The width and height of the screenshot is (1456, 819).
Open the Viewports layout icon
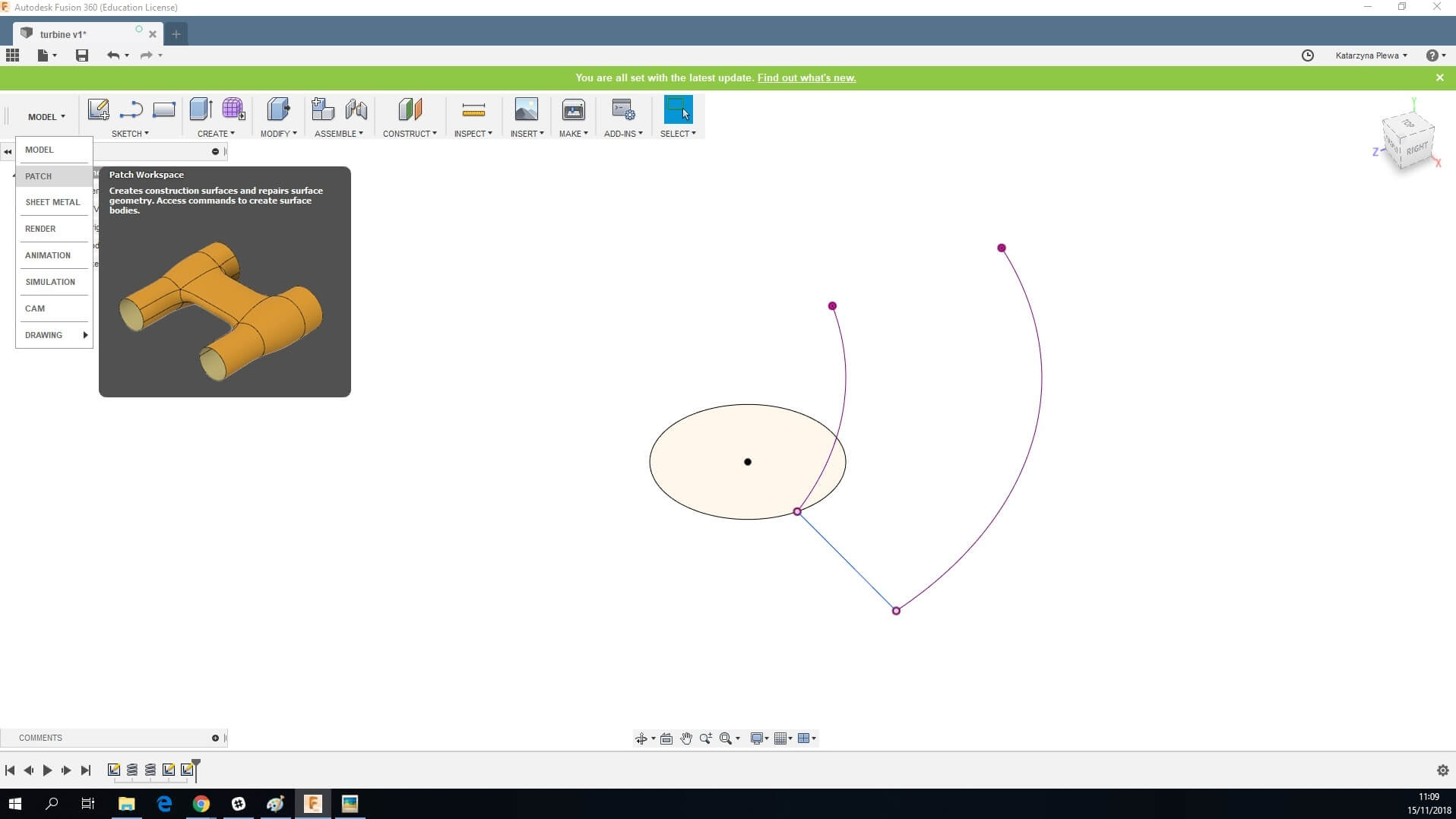point(803,738)
